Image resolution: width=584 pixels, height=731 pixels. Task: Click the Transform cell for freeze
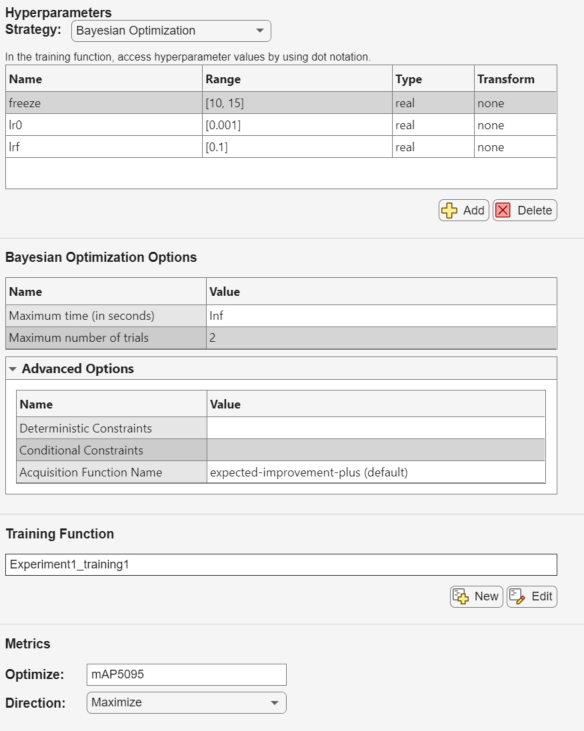515,103
